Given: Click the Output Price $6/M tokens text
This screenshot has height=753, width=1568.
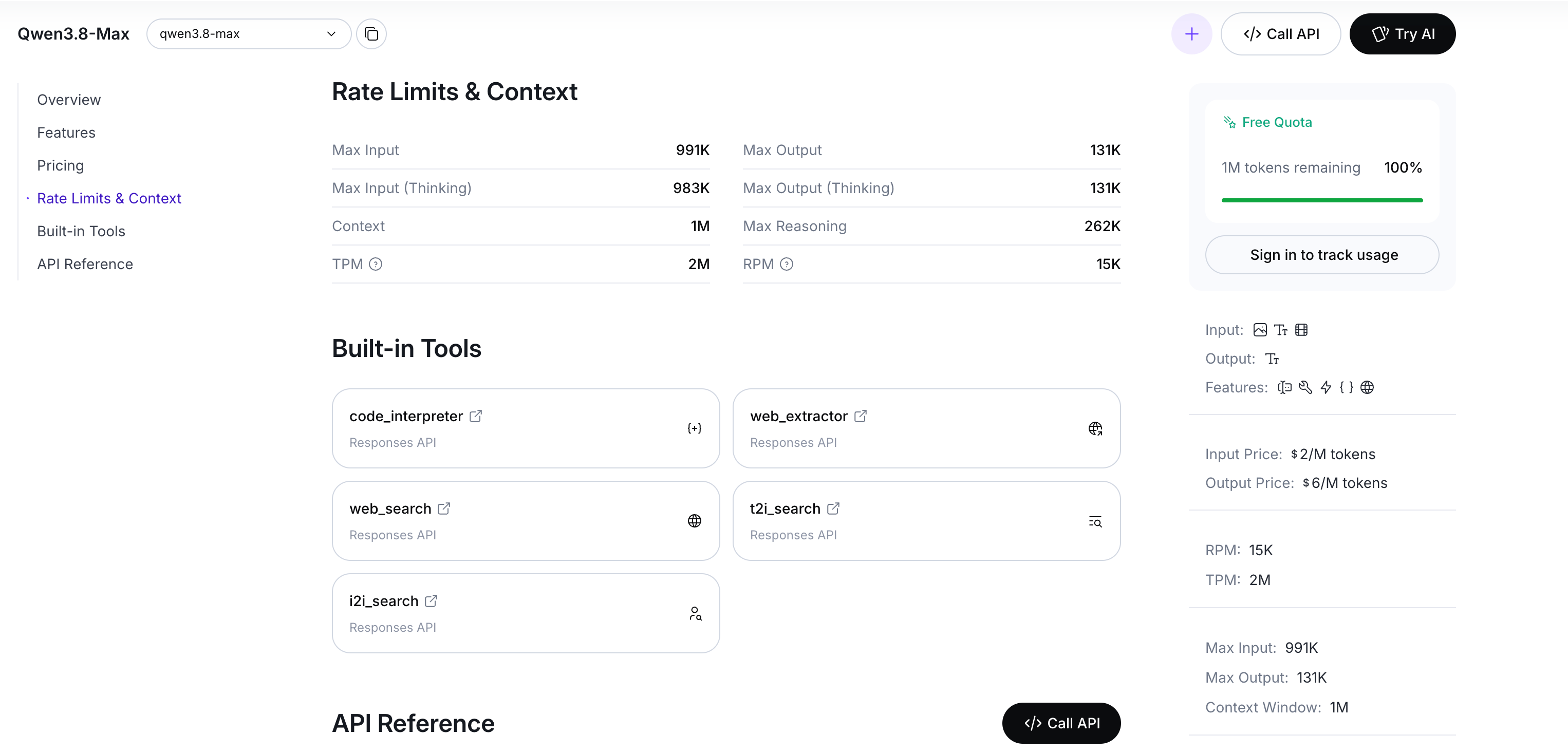Looking at the screenshot, I should point(1296,483).
